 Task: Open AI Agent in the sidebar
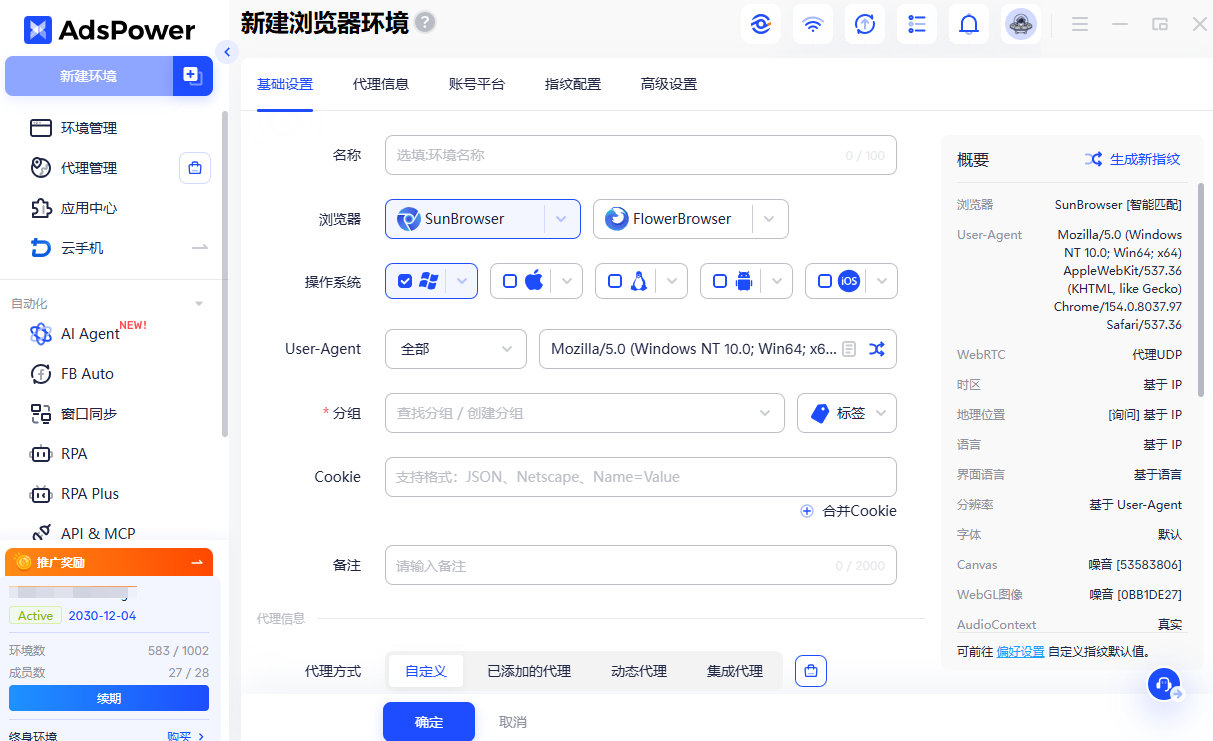(x=88, y=333)
